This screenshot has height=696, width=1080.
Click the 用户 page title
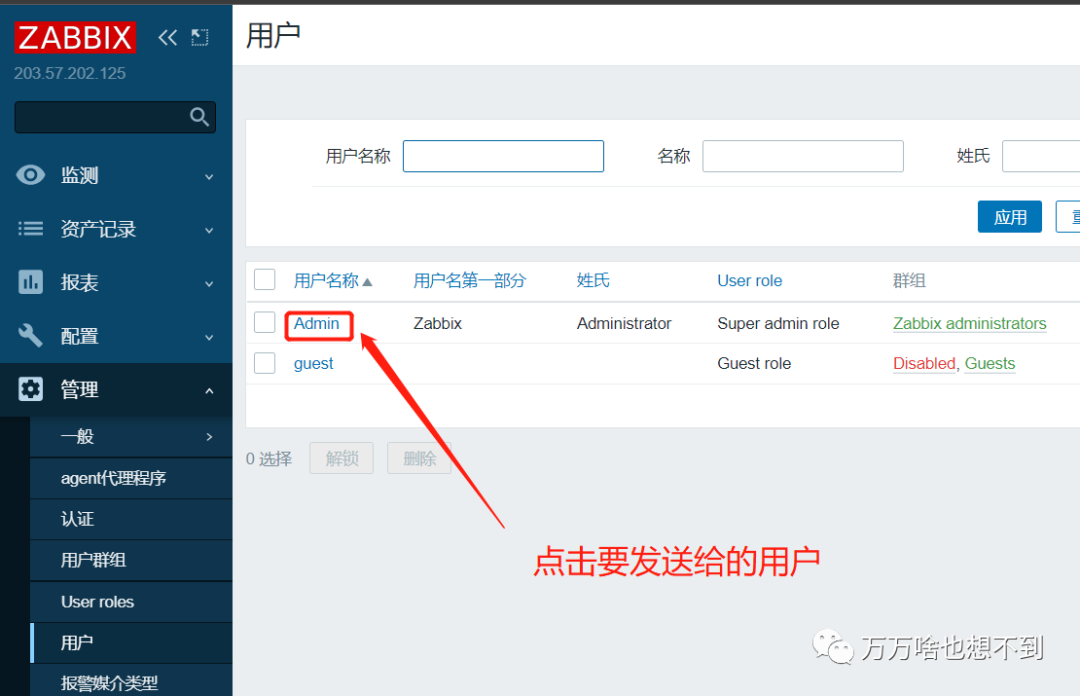pyautogui.click(x=273, y=35)
